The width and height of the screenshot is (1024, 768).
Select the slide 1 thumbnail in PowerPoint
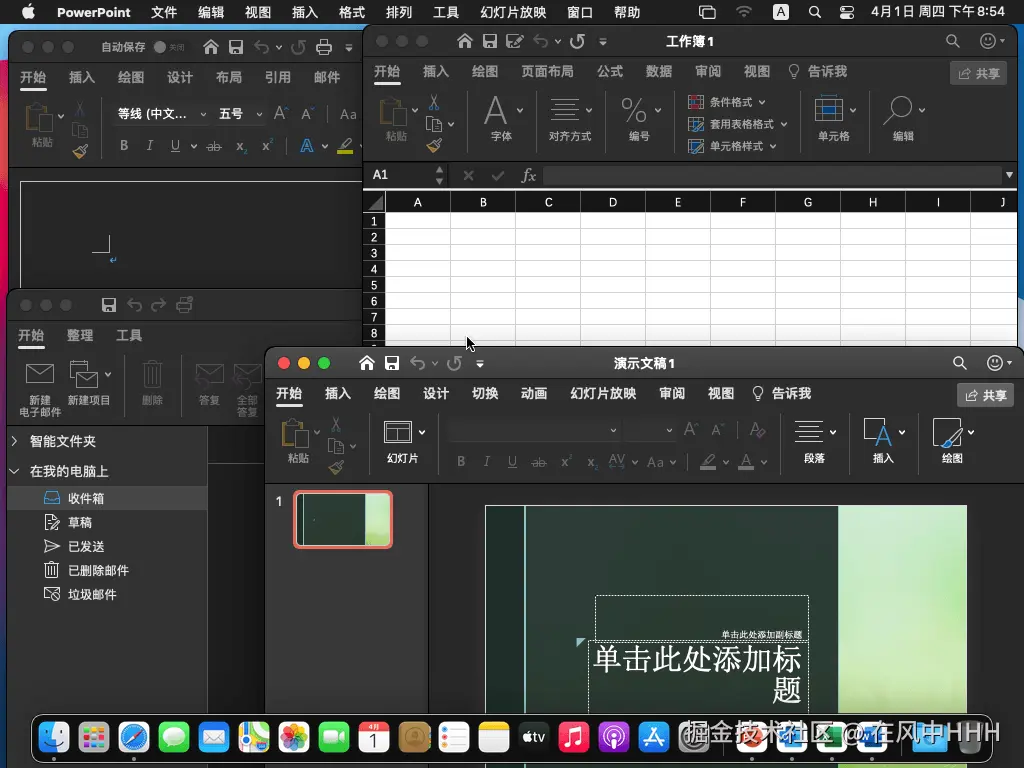[343, 519]
